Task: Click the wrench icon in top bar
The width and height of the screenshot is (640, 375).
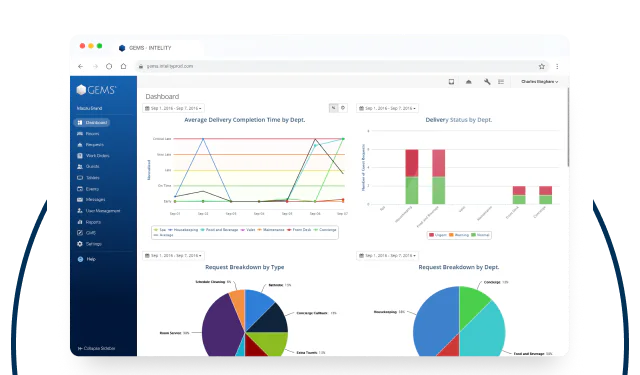Action: click(487, 82)
